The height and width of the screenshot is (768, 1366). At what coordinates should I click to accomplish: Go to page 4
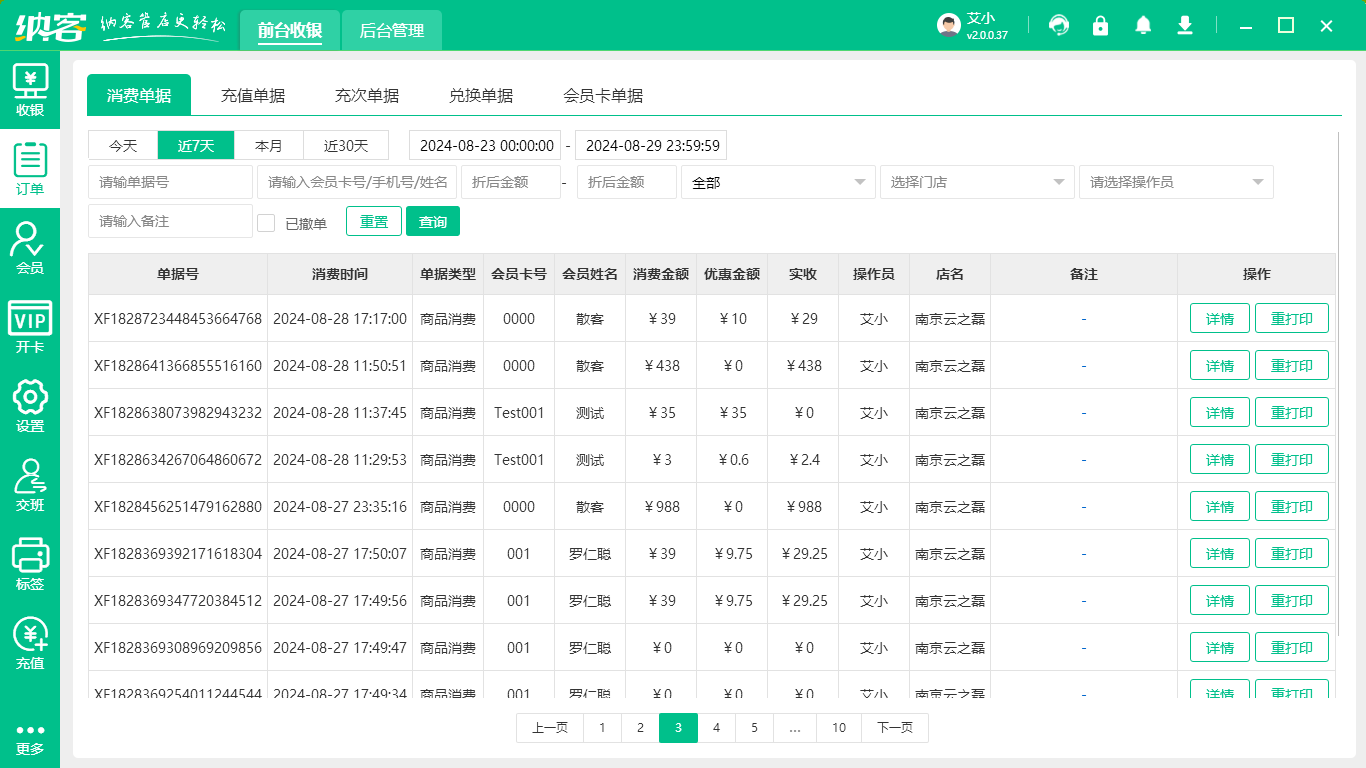point(716,728)
